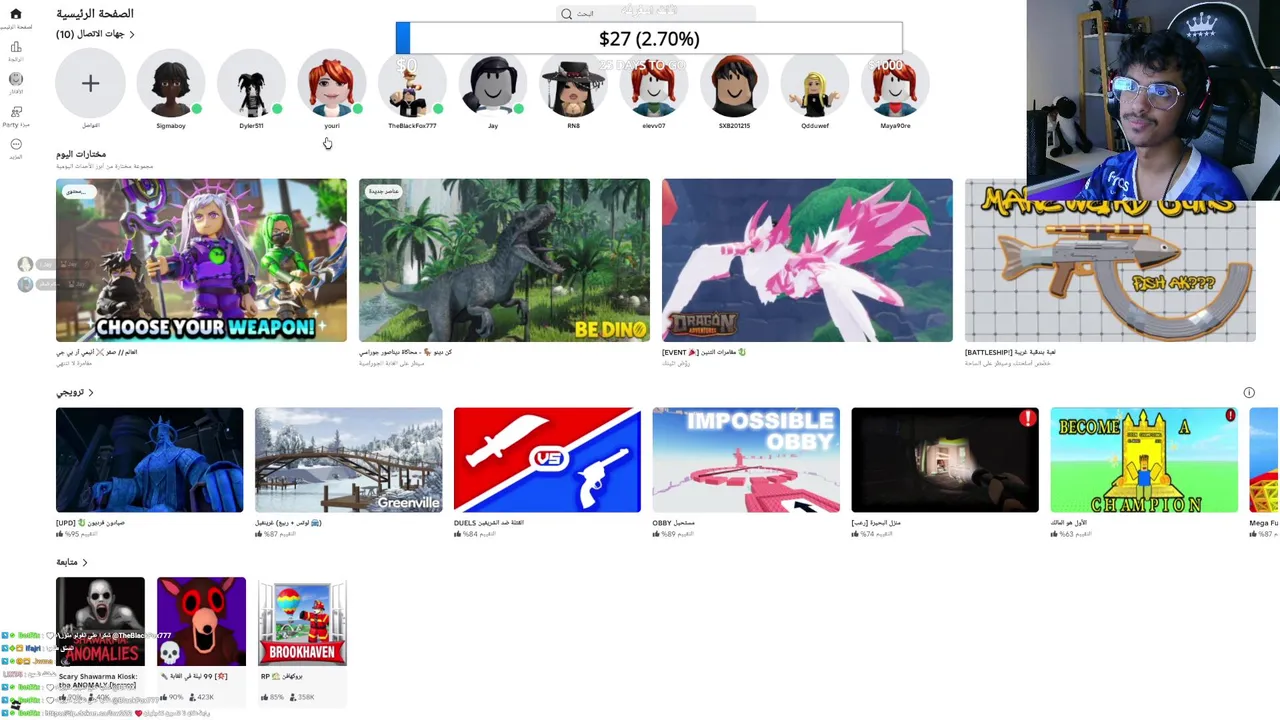
Task: Expand the Connections (10) chevron header
Action: [96, 34]
